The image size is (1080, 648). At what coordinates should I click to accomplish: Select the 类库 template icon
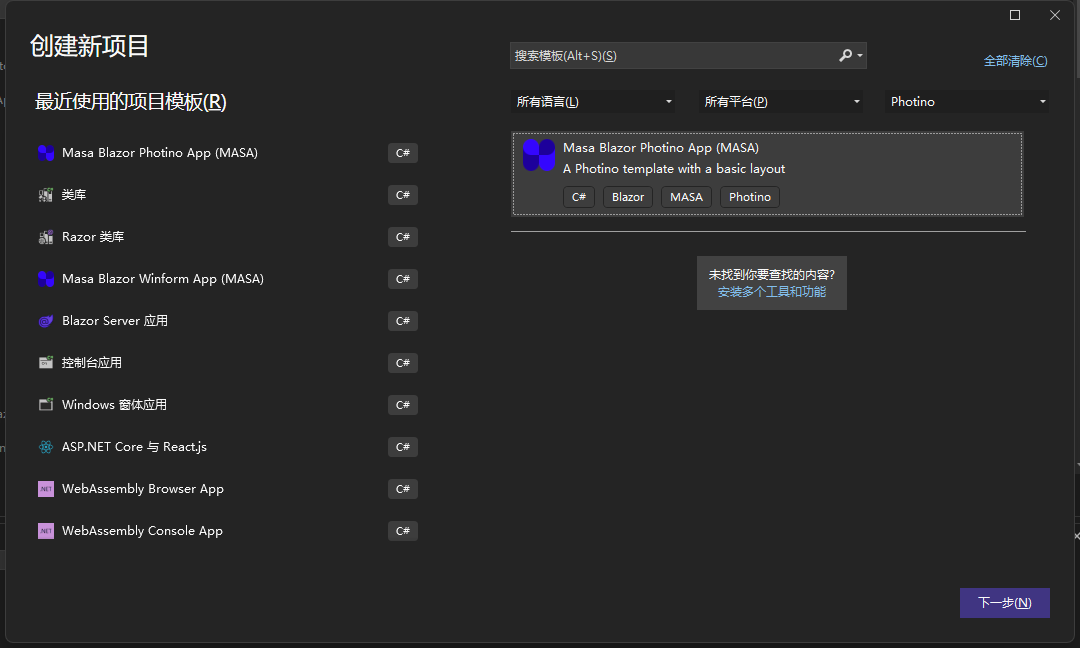pyautogui.click(x=46, y=194)
